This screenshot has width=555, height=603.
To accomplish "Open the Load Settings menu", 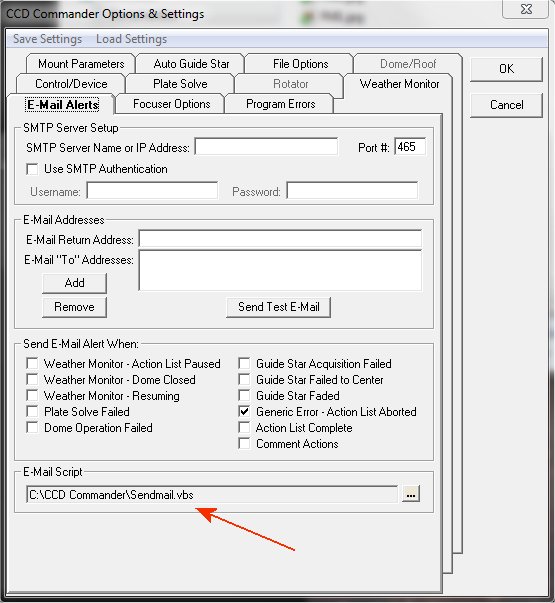I will (x=132, y=39).
